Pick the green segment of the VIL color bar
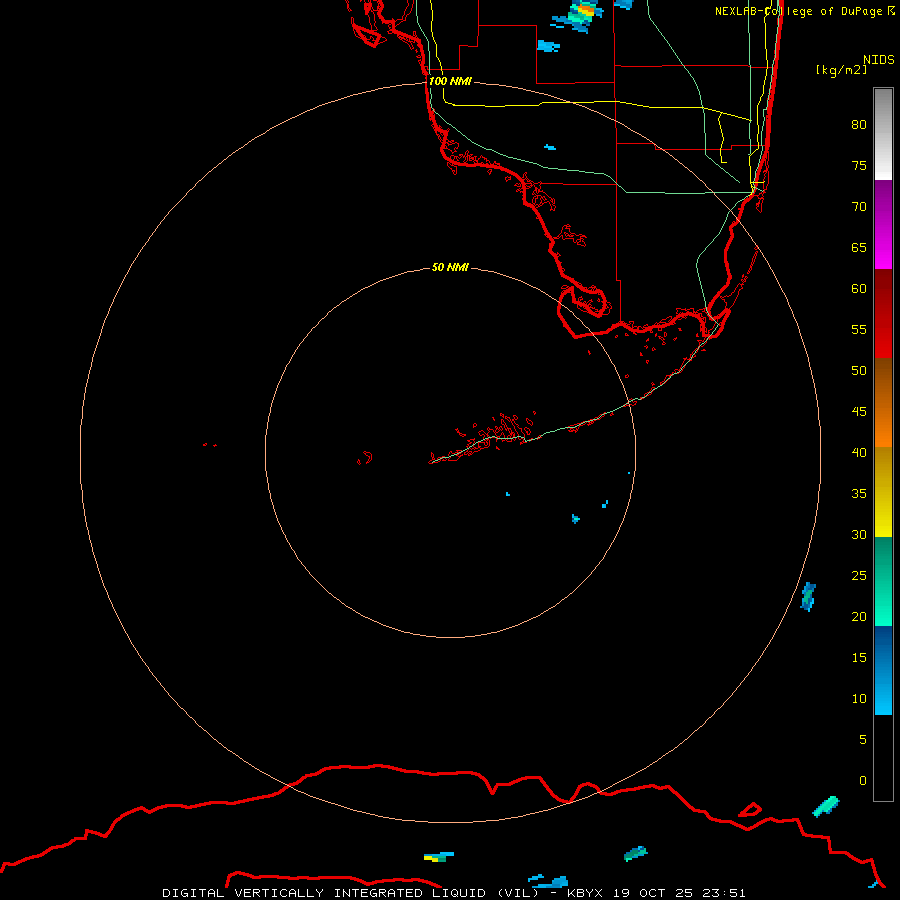 [883, 581]
